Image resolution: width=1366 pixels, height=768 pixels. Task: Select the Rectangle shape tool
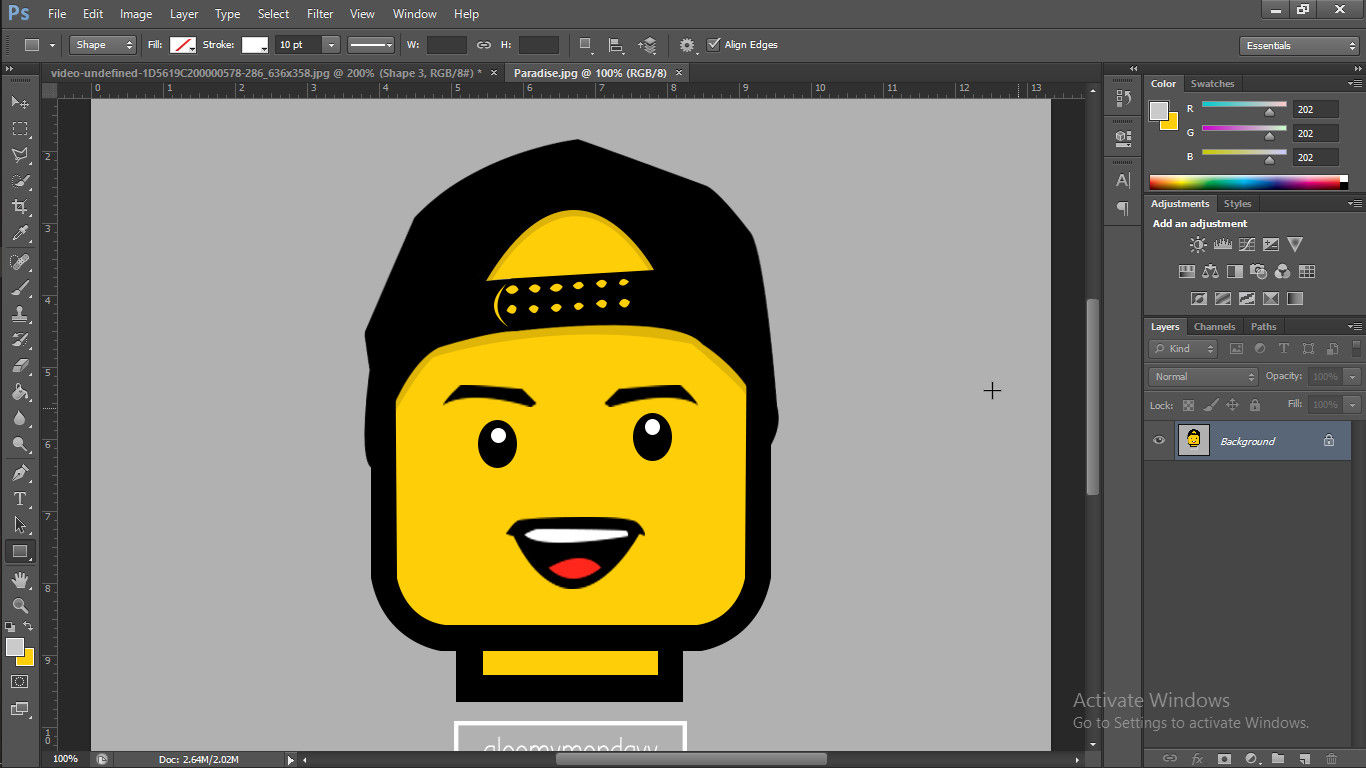(x=20, y=551)
